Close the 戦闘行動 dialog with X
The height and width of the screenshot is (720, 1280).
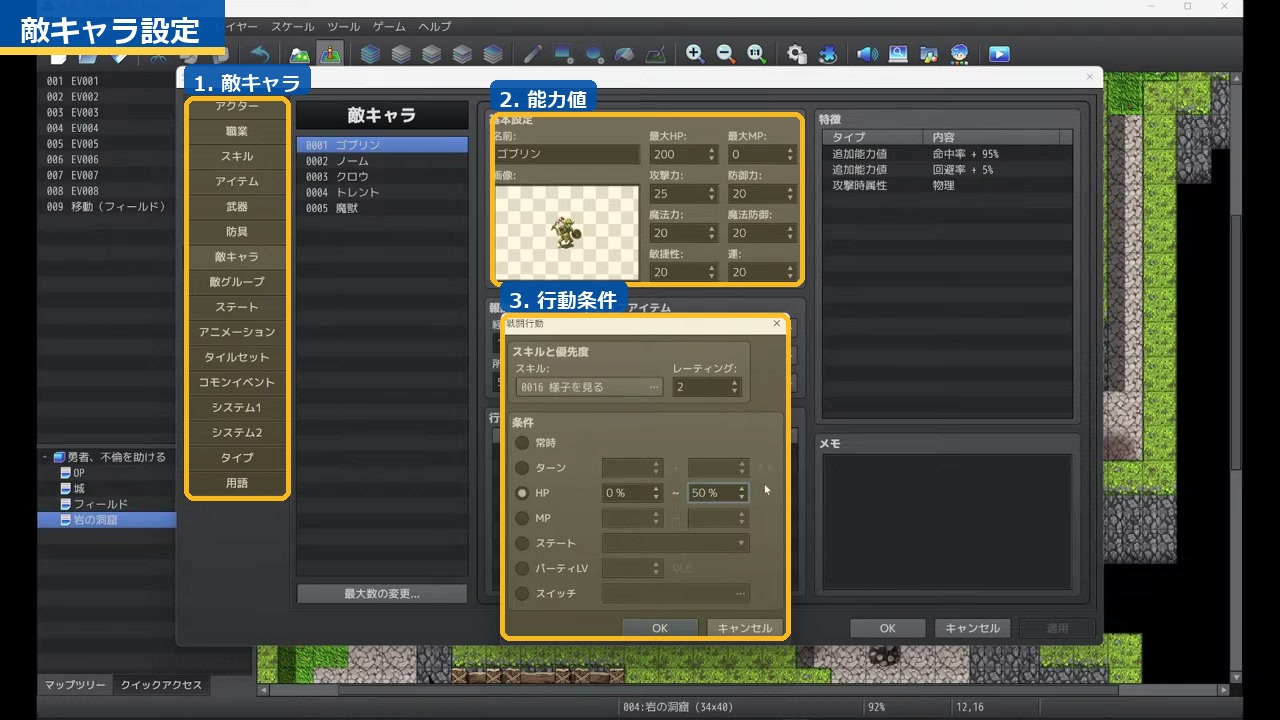777,323
